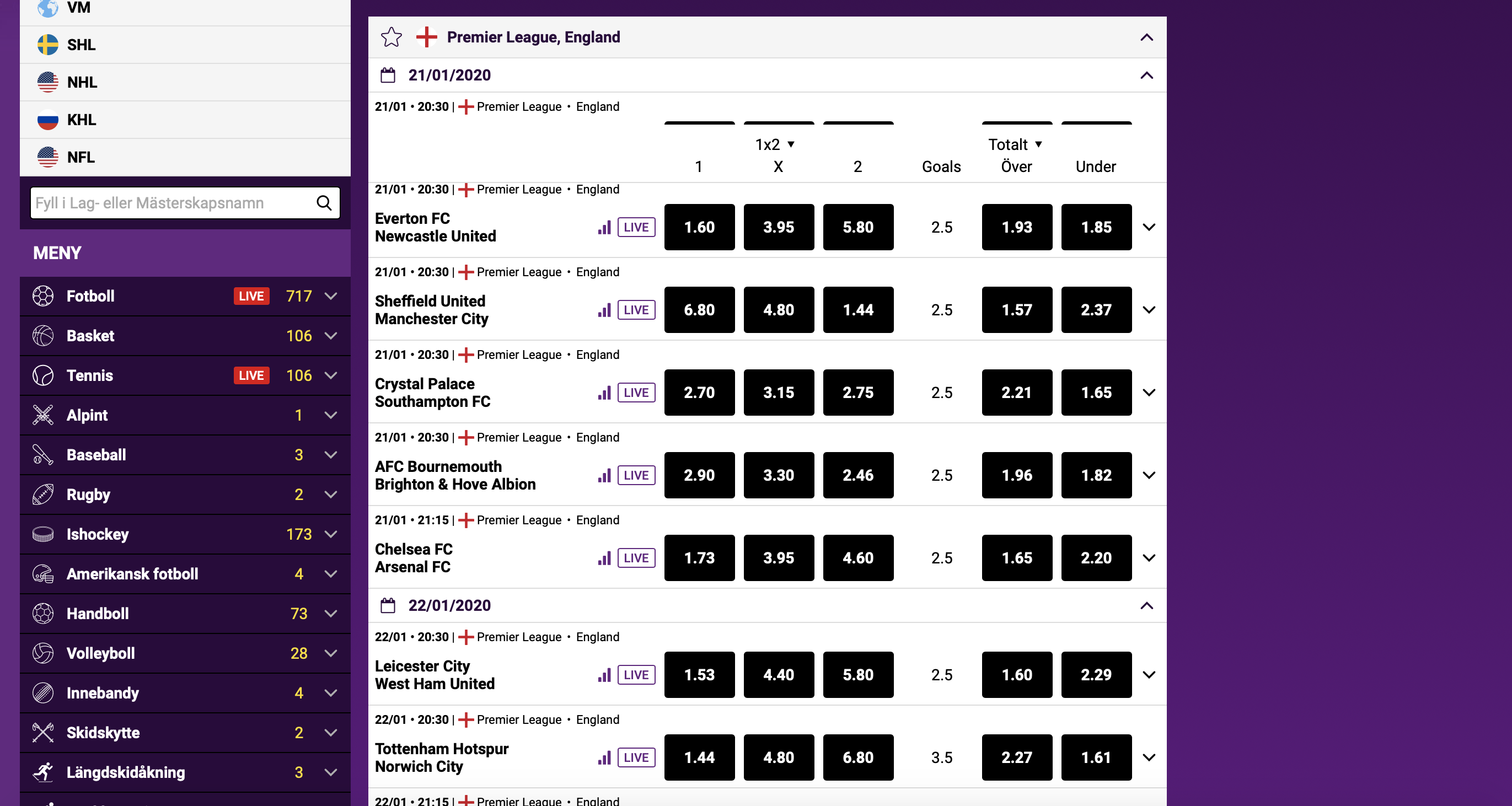Toggle the favorite star for Premier League England

(391, 37)
